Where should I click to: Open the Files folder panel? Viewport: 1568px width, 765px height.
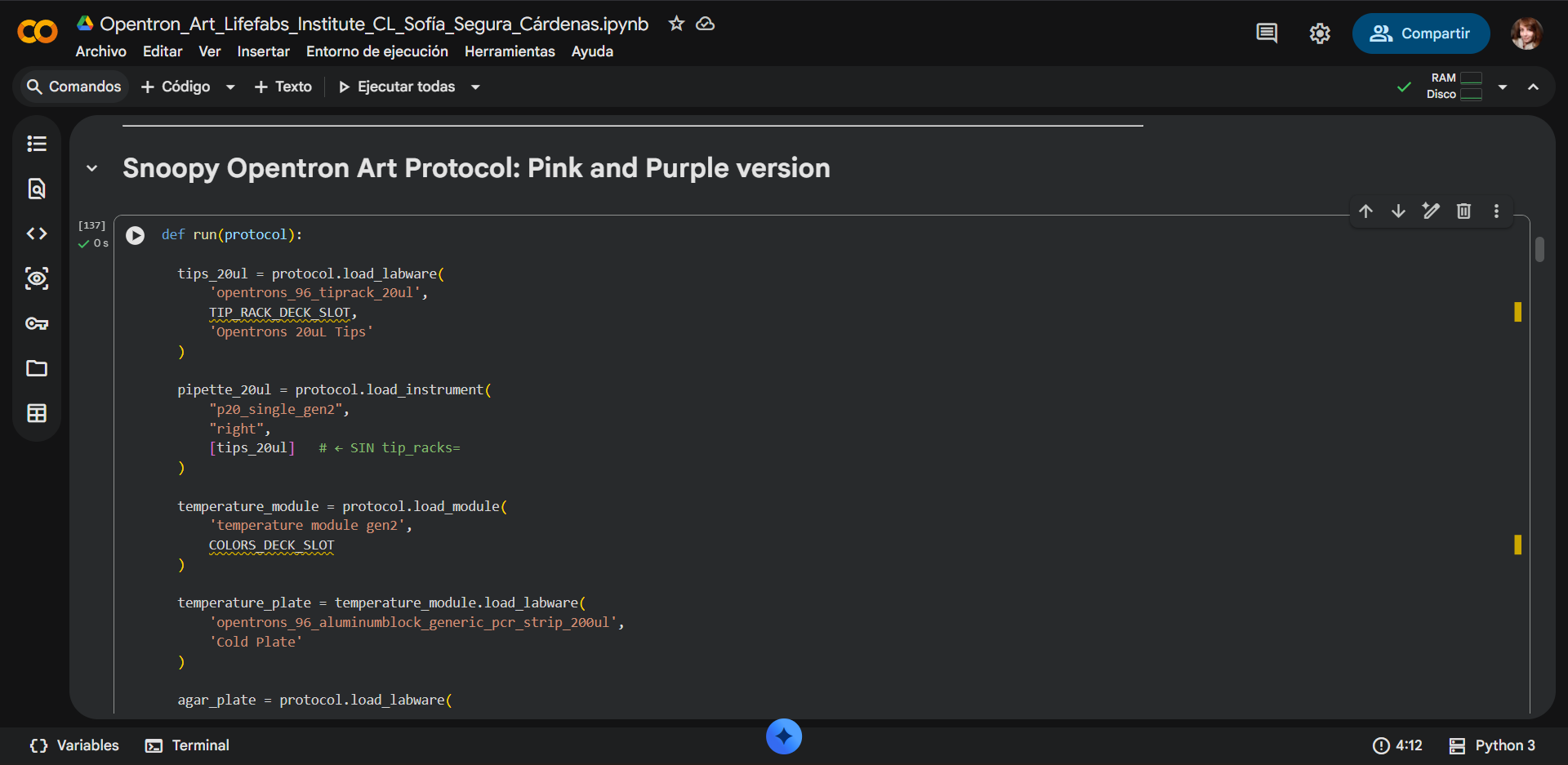(x=37, y=368)
